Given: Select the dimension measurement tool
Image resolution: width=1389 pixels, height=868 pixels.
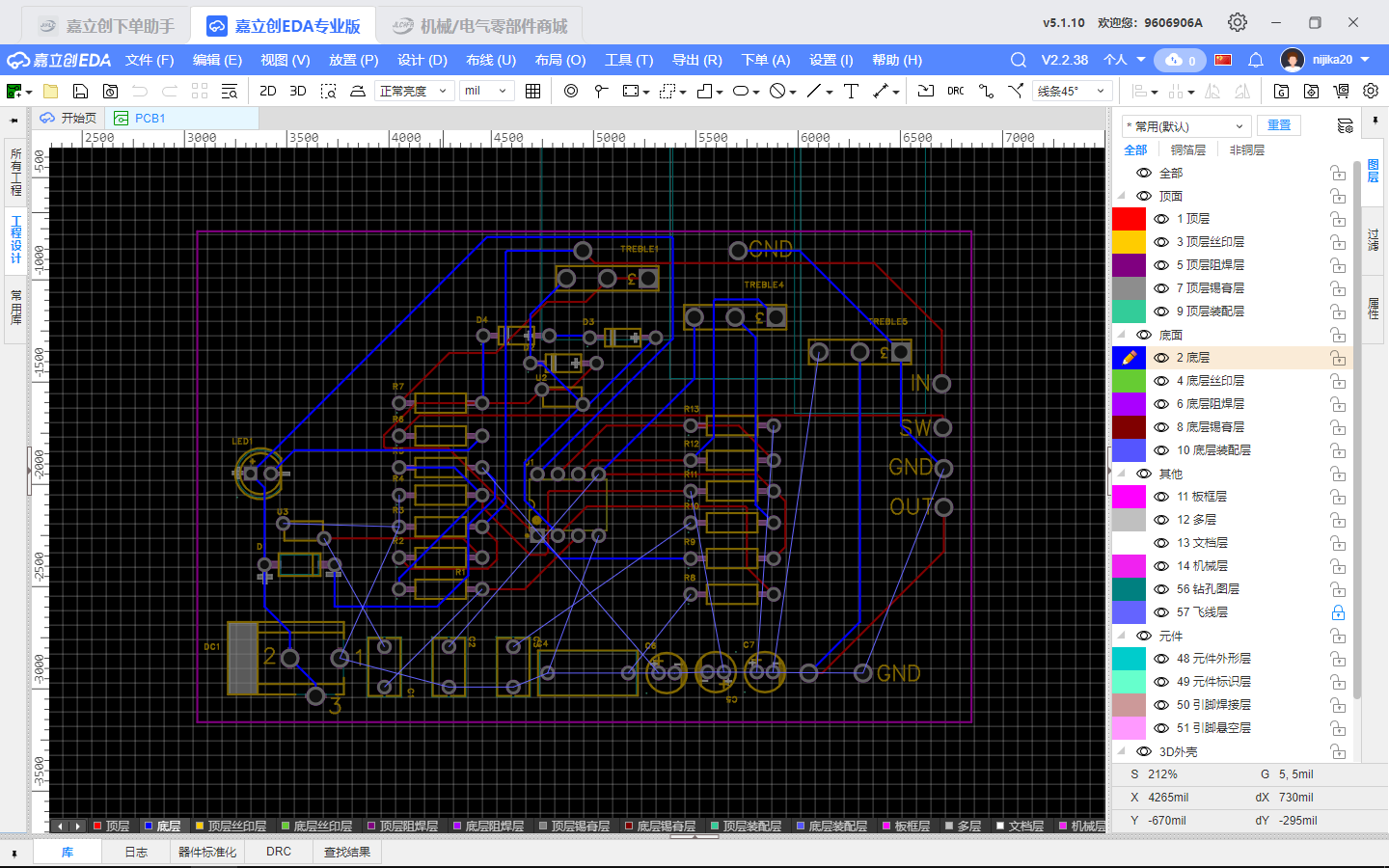Looking at the screenshot, I should coord(881,91).
